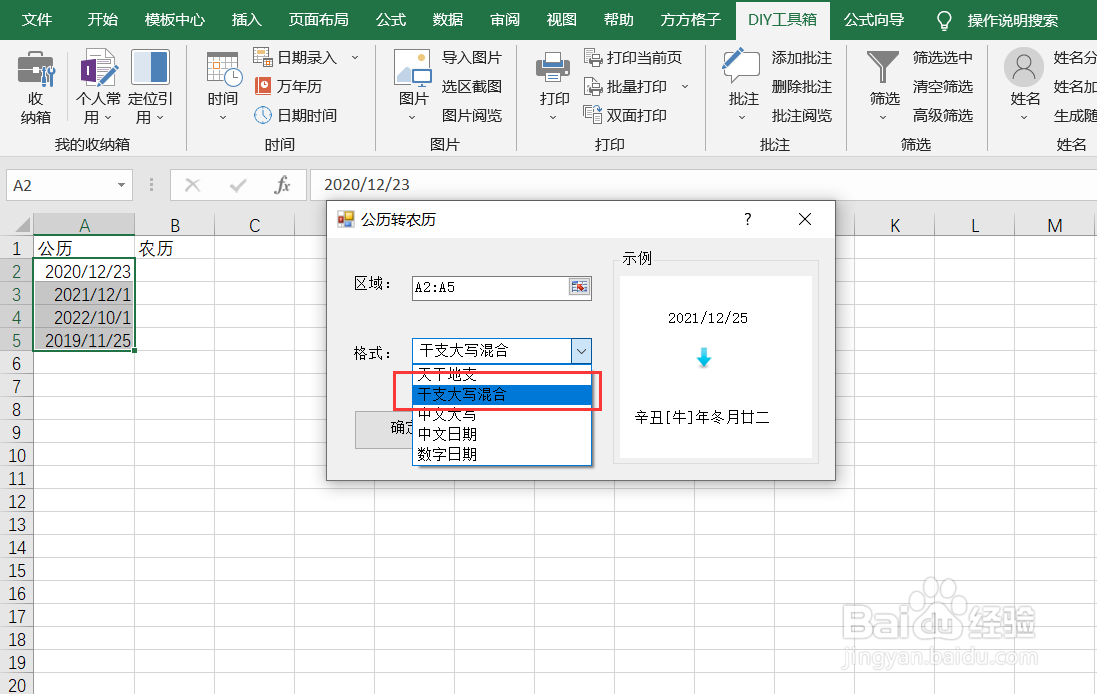
Task: Click the lightbulb 操作说明搜索 icon
Action: tap(944, 20)
